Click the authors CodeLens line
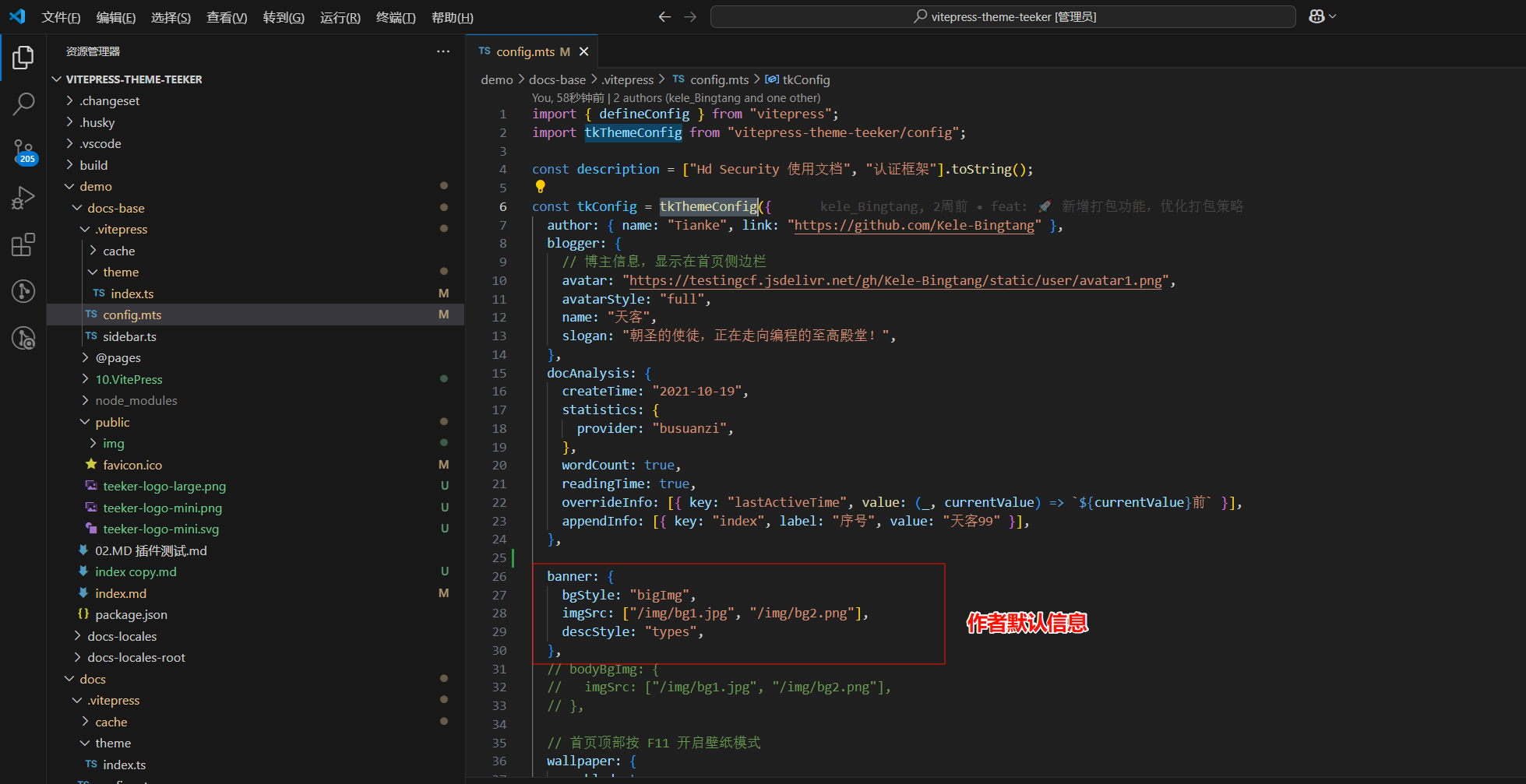The image size is (1526, 784). (676, 97)
